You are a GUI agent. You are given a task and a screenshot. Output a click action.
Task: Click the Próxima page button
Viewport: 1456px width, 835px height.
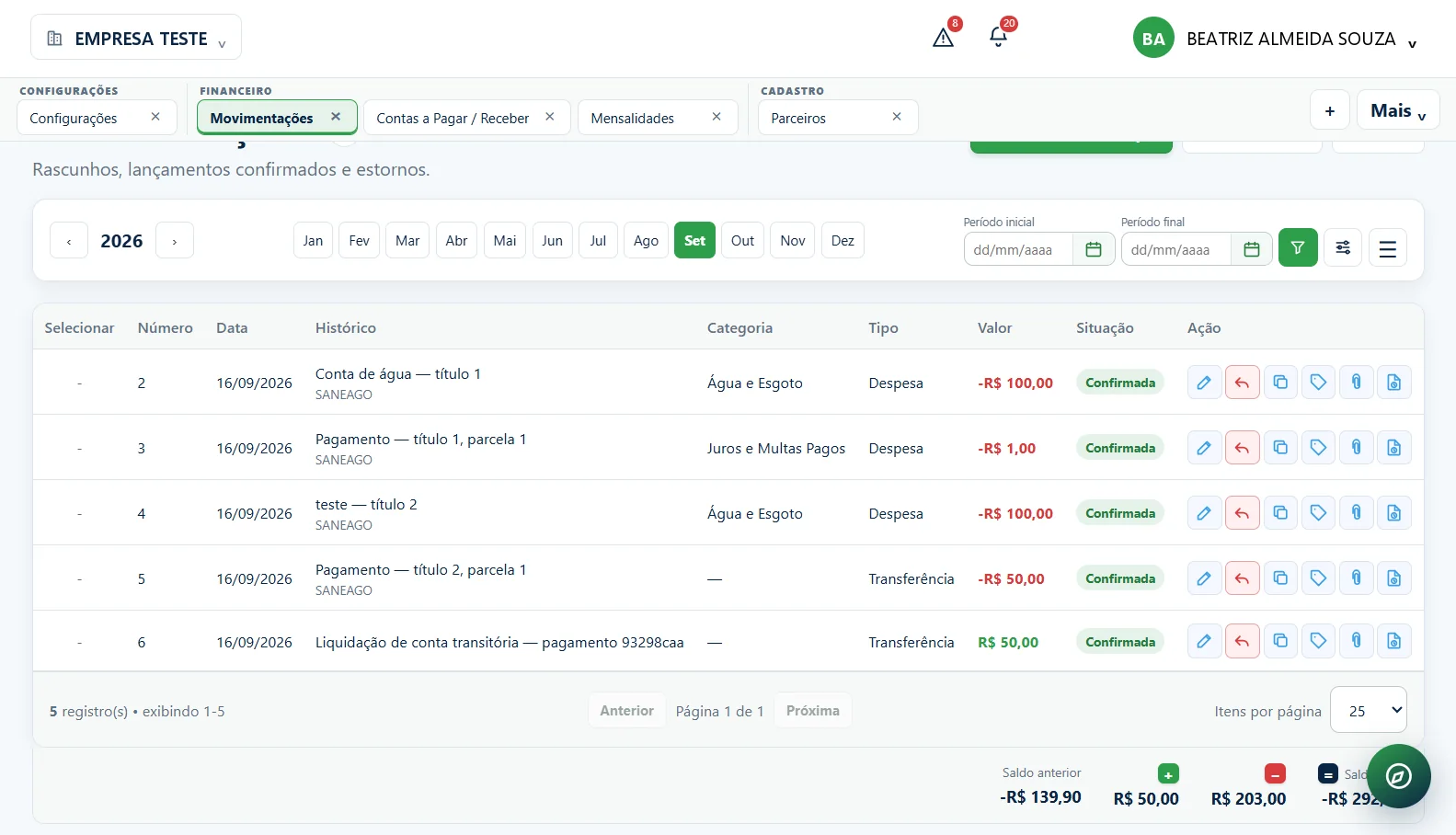tap(813, 711)
